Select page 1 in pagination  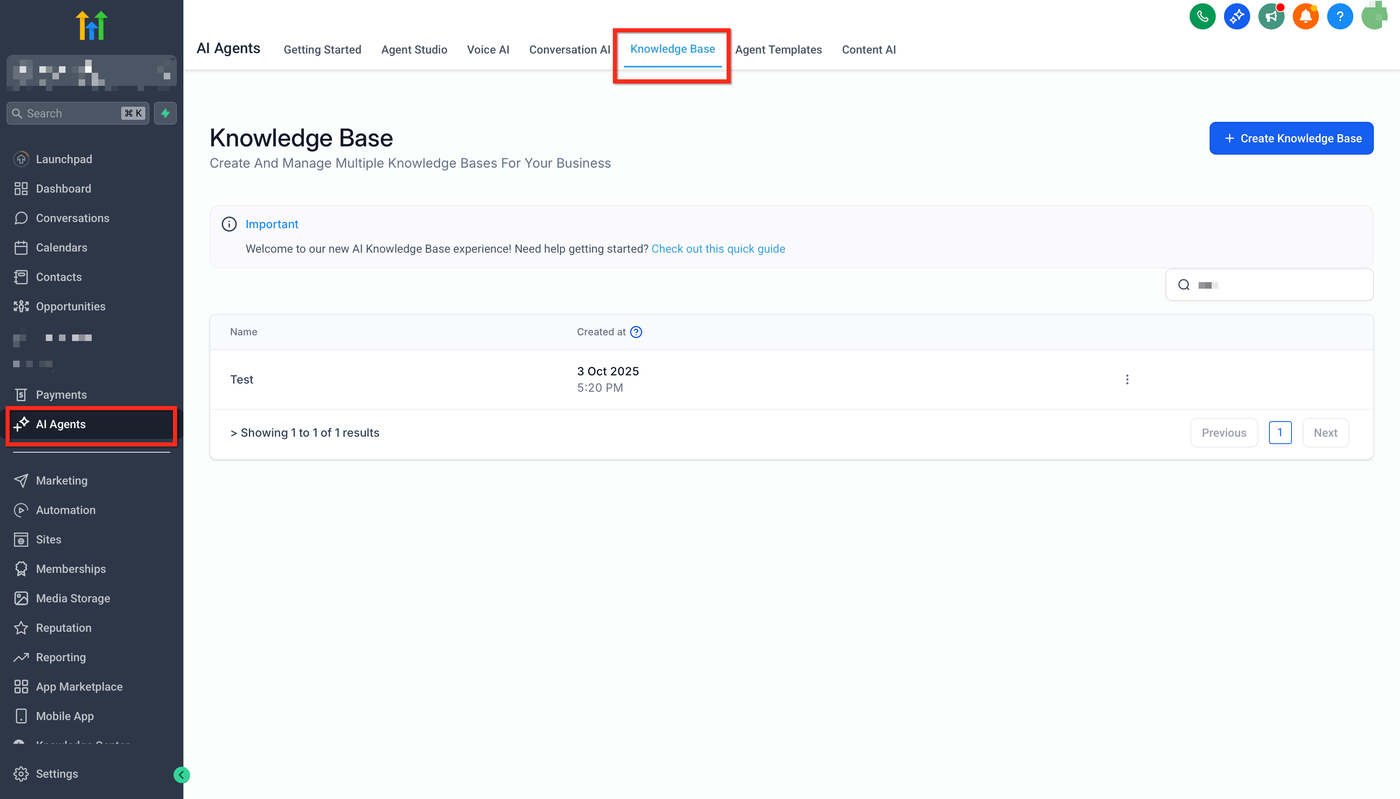tap(1280, 433)
